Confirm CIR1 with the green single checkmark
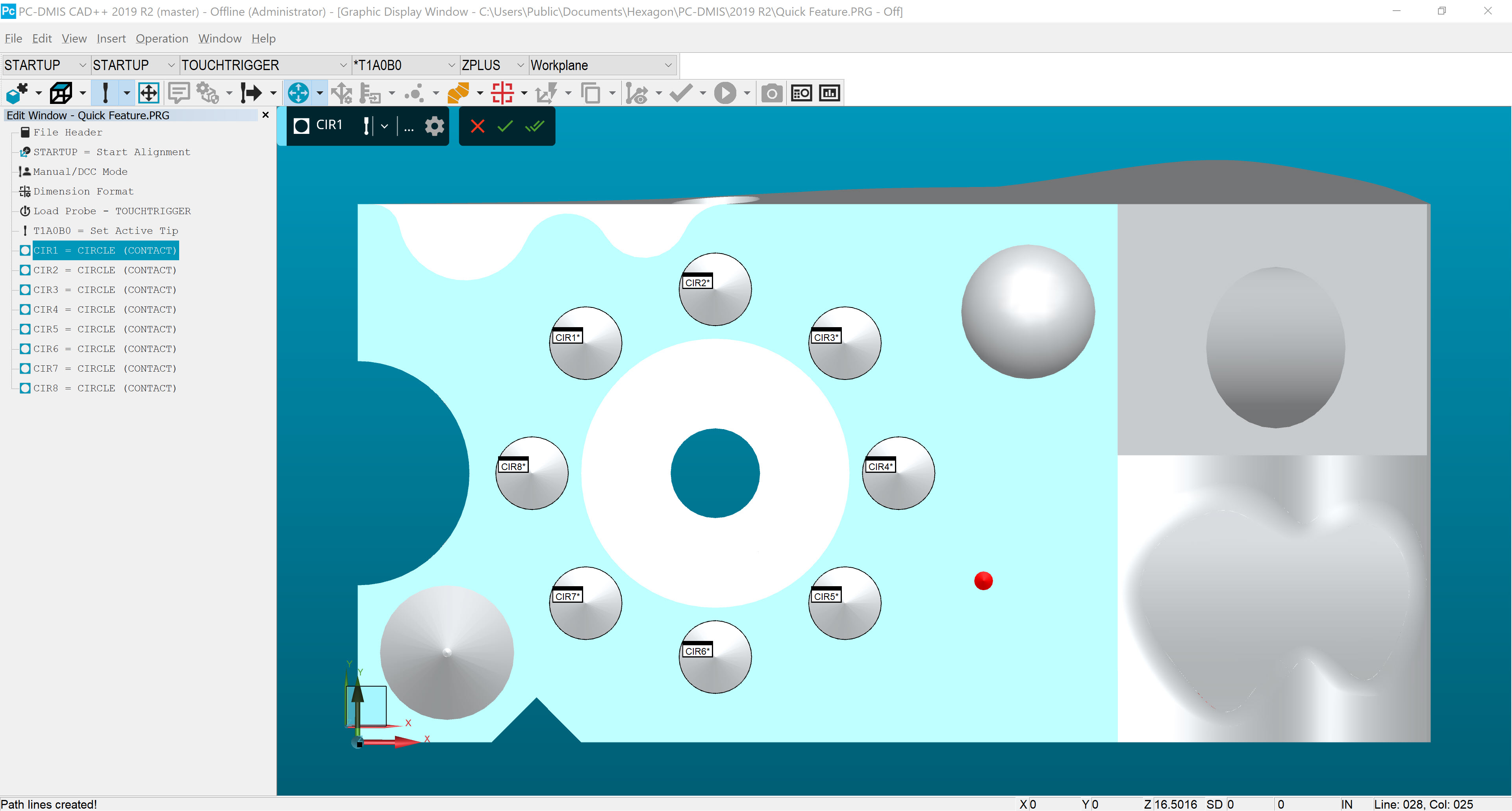1512x811 pixels. pos(505,126)
